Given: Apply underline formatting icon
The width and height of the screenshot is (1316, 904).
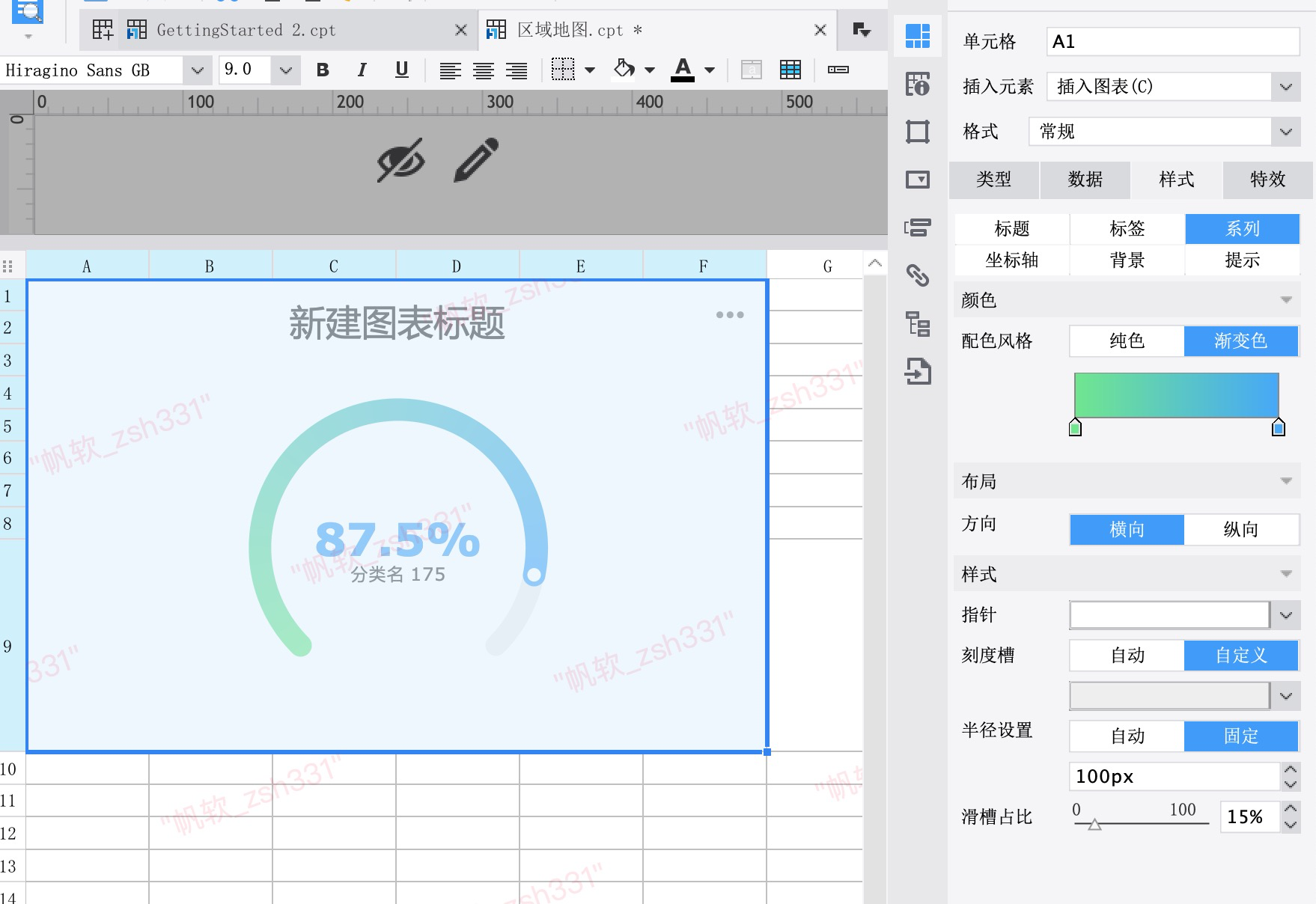Looking at the screenshot, I should [x=402, y=70].
